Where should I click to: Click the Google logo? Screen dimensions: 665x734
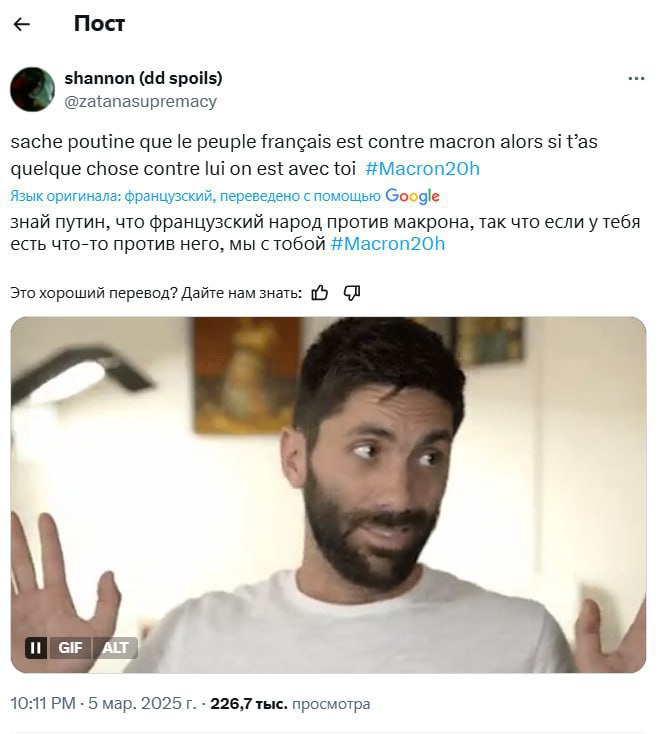pyautogui.click(x=412, y=196)
